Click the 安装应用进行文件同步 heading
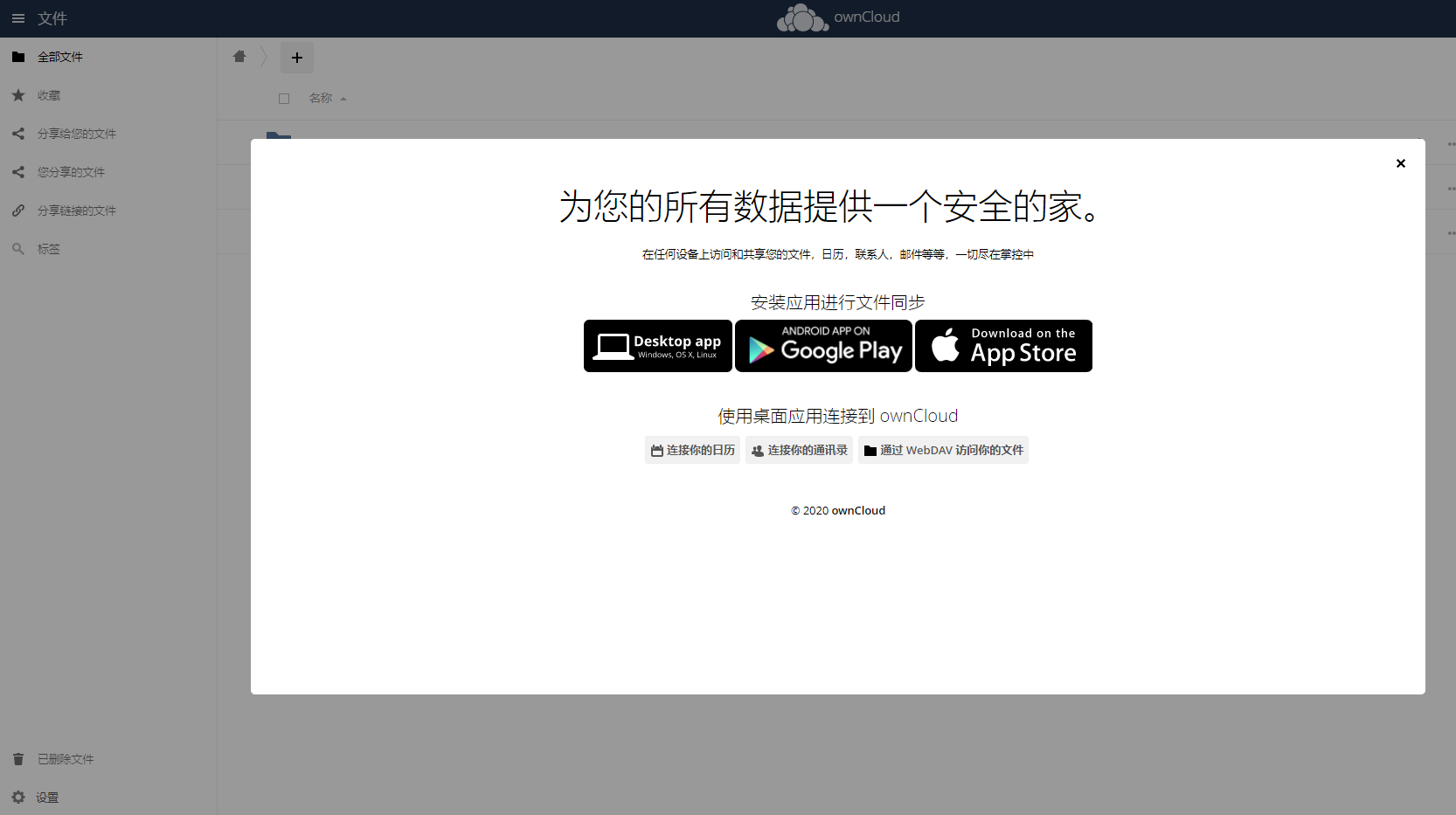This screenshot has height=815, width=1456. (x=838, y=302)
